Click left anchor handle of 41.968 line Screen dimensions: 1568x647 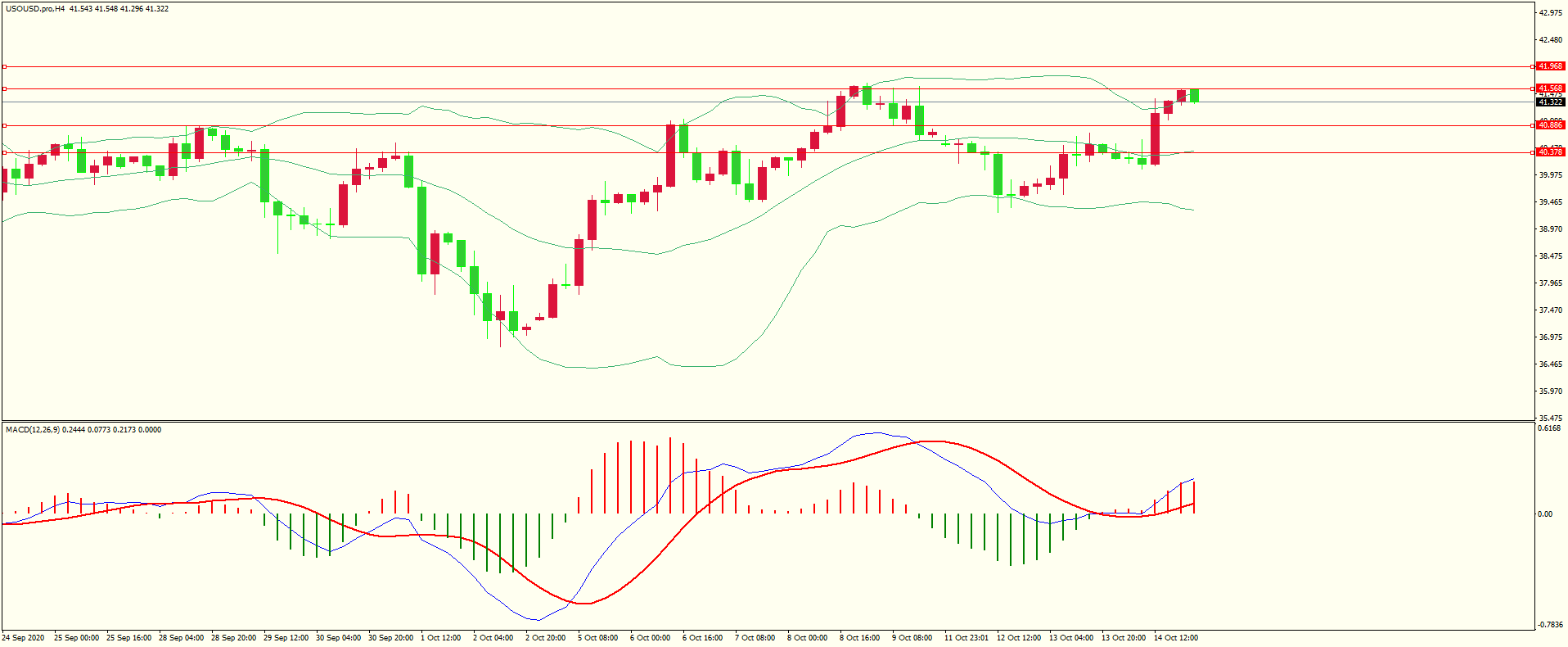click(x=4, y=66)
